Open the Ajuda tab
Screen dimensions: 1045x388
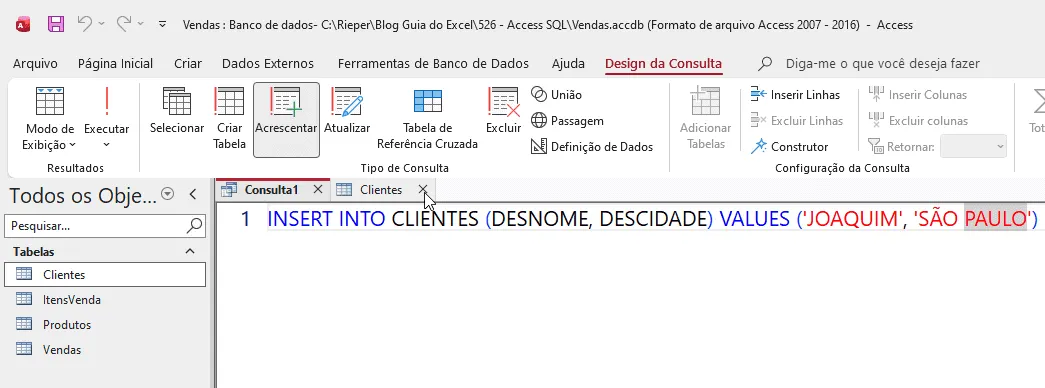tap(568, 64)
